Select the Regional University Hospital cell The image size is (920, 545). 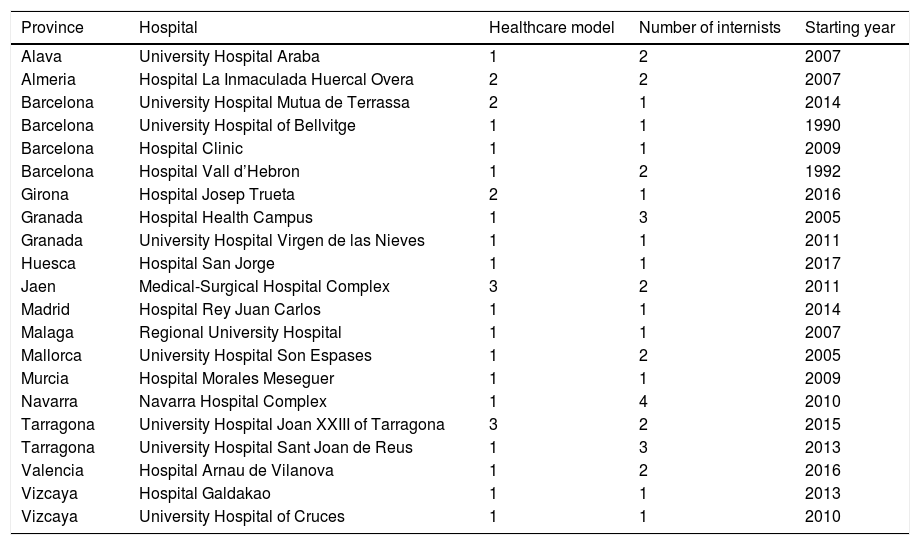coord(240,332)
